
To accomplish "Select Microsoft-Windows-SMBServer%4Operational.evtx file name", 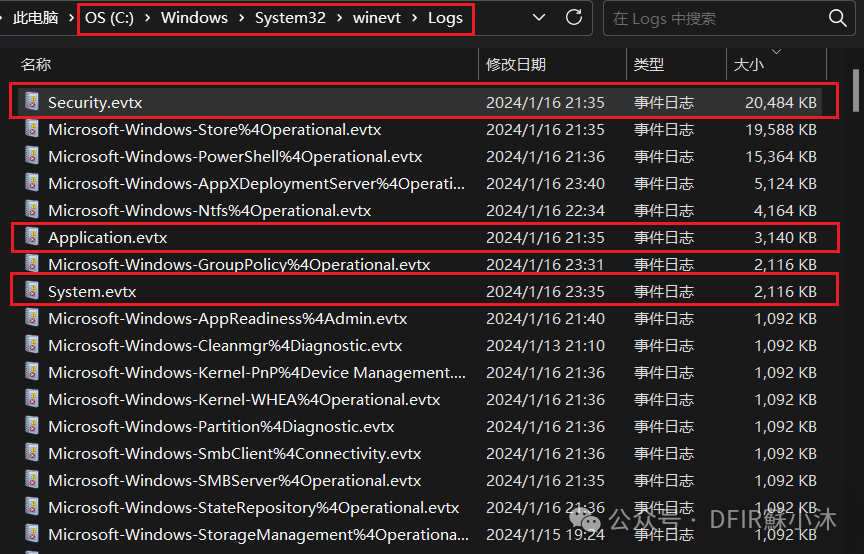I will click(x=234, y=481).
